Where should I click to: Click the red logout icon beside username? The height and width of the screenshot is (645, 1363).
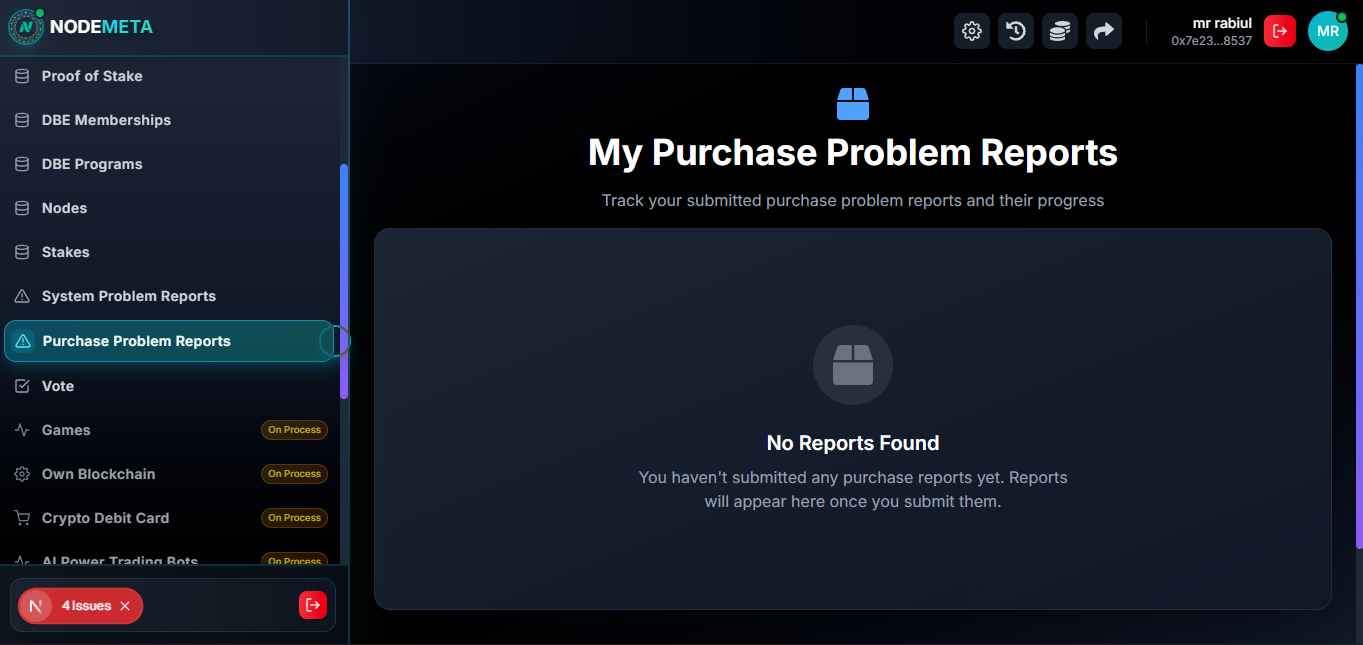1279,31
